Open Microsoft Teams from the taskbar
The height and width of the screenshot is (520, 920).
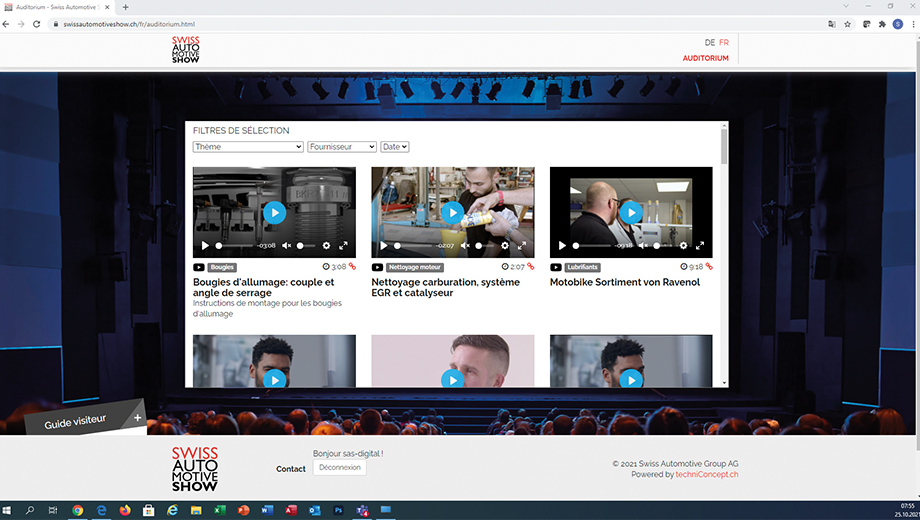point(362,510)
